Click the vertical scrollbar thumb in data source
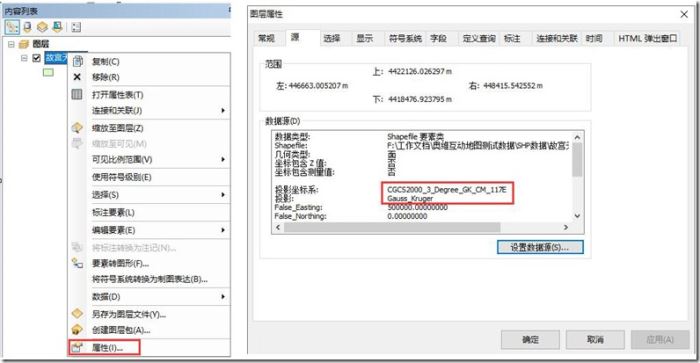The height and width of the screenshot is (363, 700). (577, 159)
